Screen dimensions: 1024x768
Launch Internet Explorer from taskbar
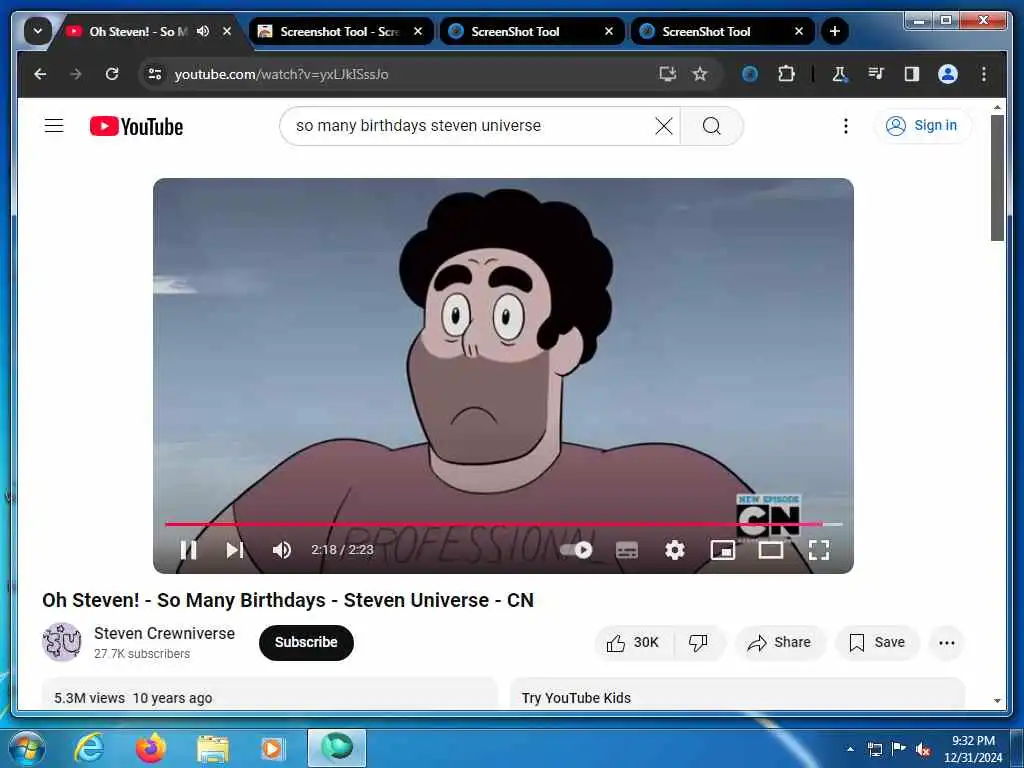[89, 748]
